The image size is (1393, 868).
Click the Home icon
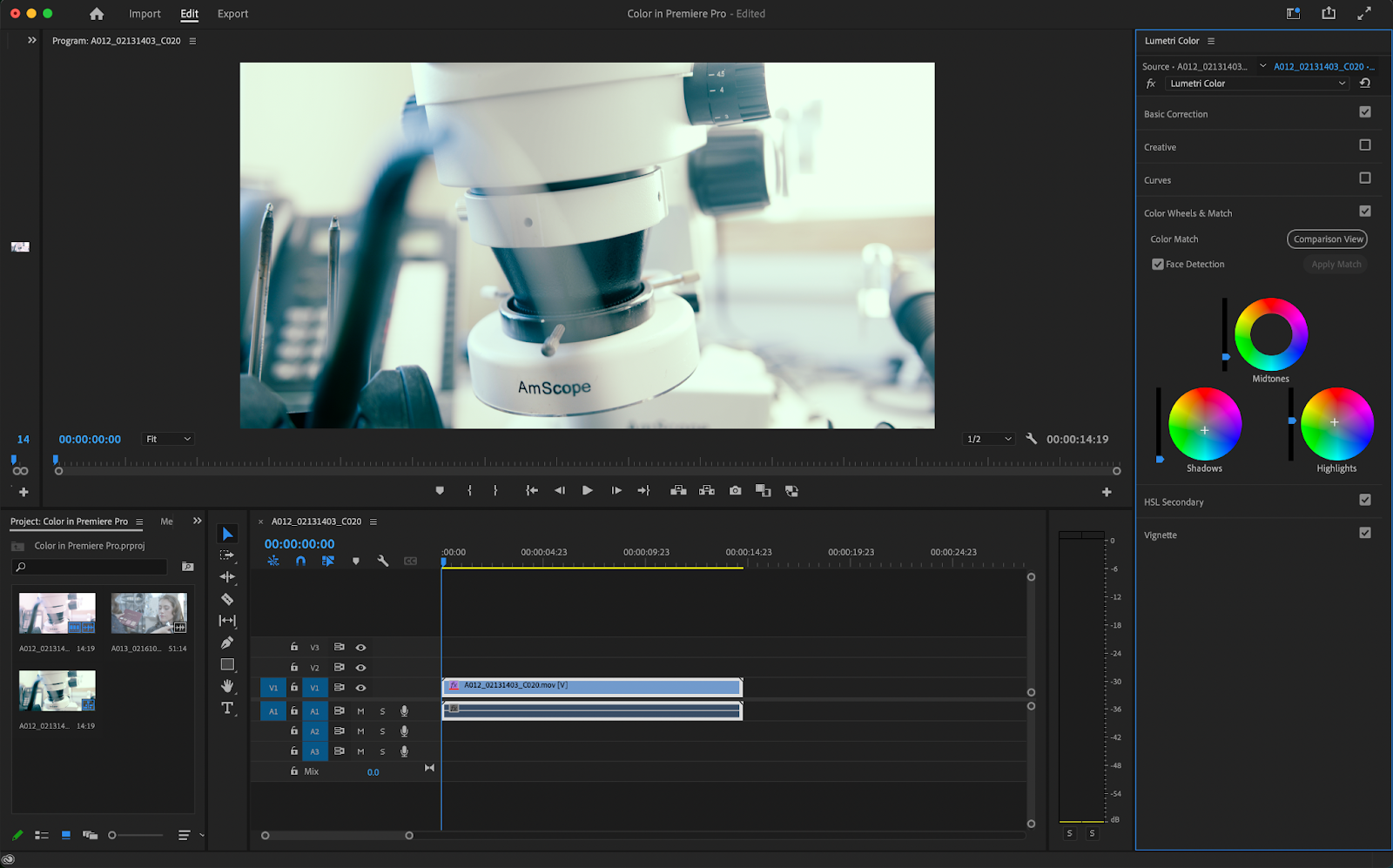pyautogui.click(x=97, y=14)
